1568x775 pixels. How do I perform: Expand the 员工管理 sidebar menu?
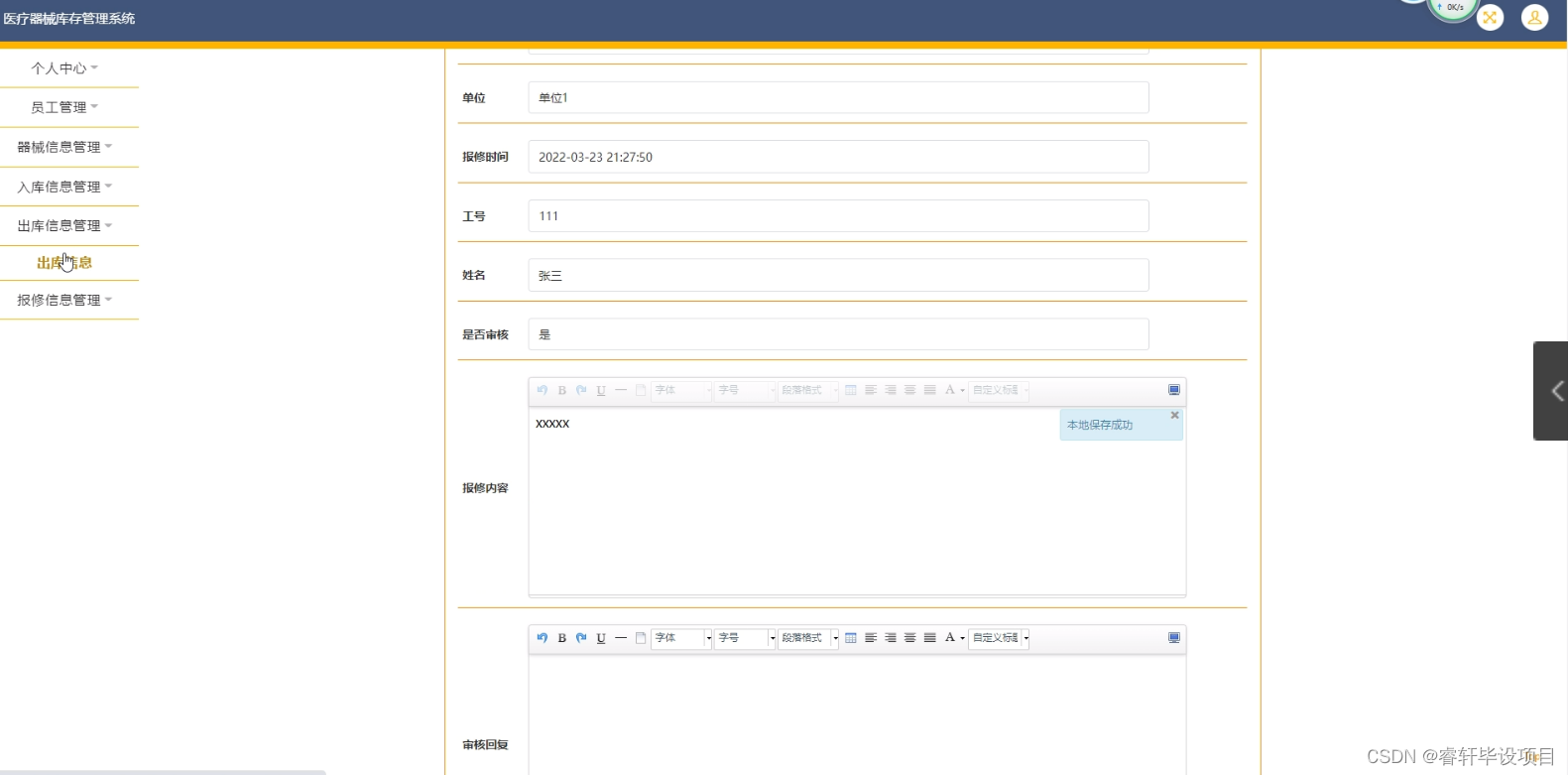(x=64, y=107)
